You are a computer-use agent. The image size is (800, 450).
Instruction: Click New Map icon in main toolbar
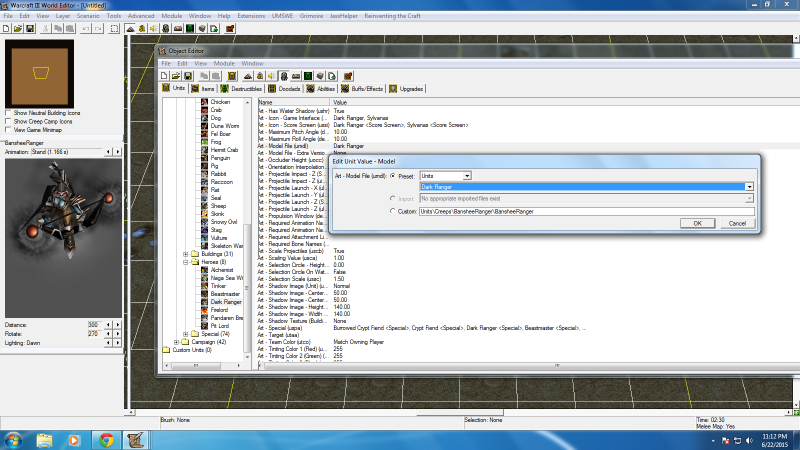point(6,29)
